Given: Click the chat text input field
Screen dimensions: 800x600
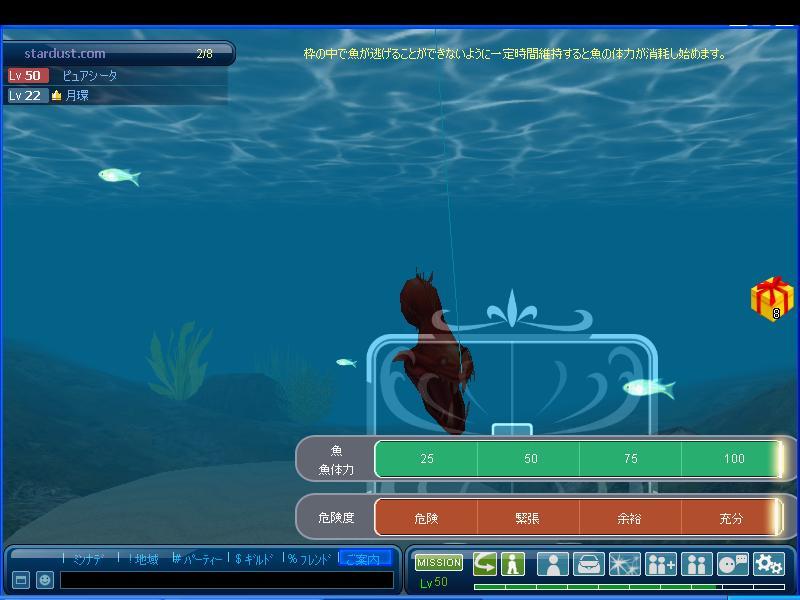Looking at the screenshot, I should pyautogui.click(x=226, y=580).
